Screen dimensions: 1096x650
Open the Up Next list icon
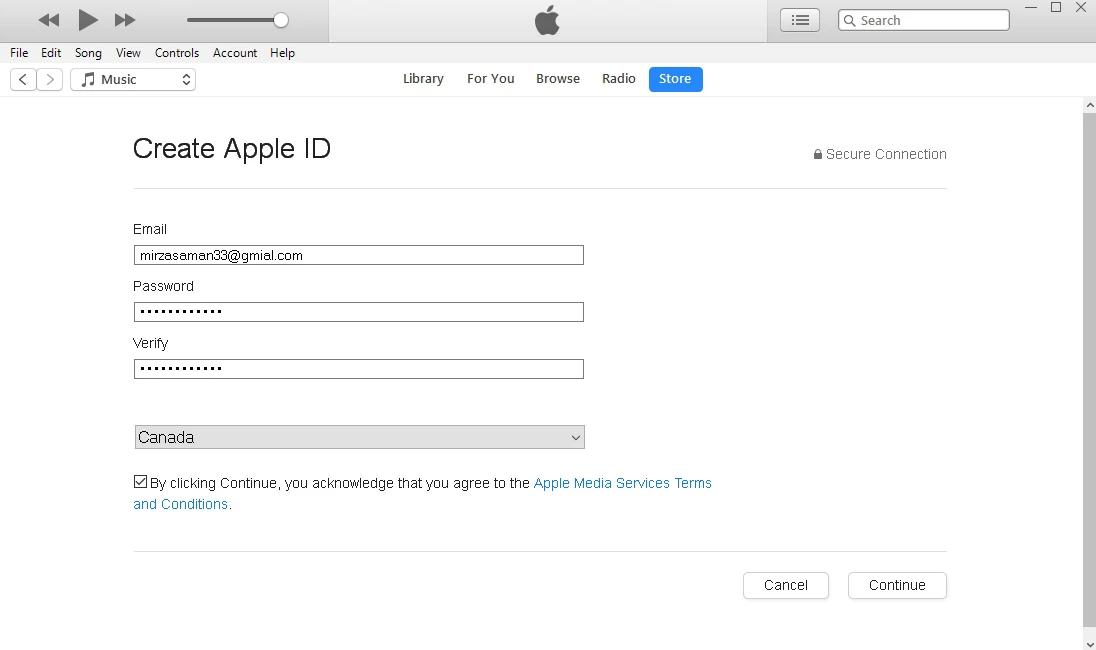pos(800,20)
